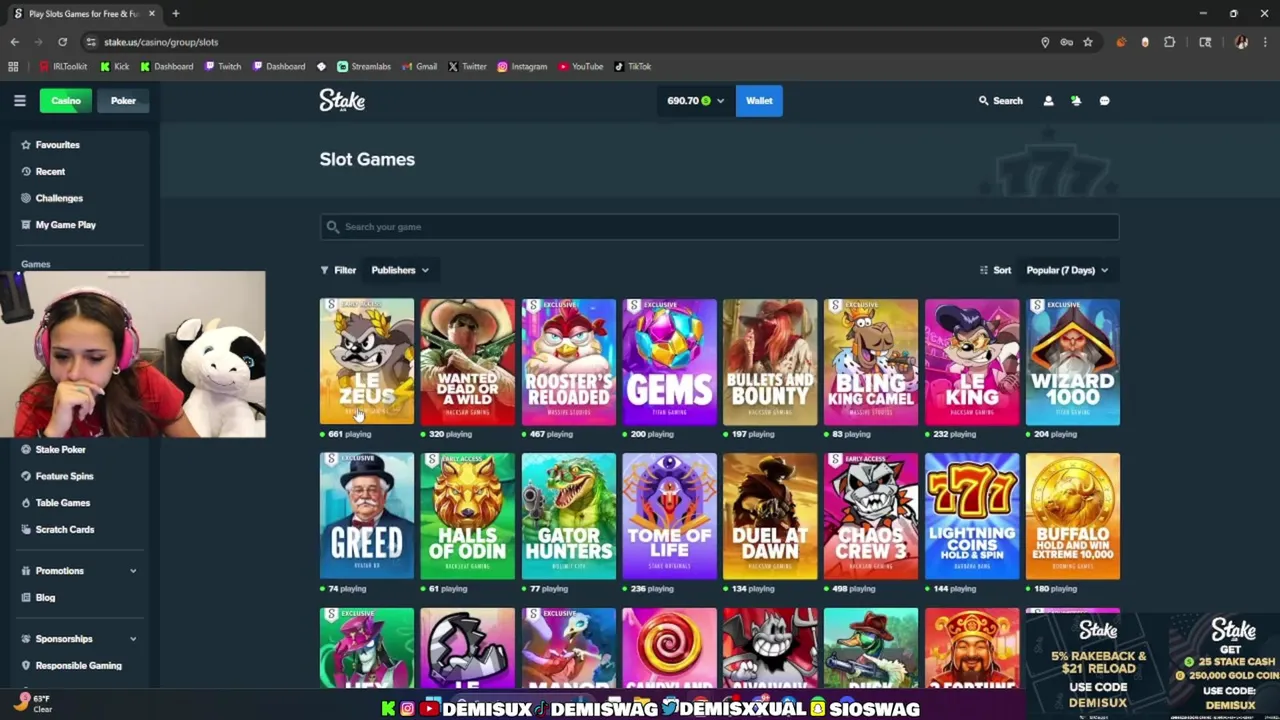This screenshot has width=1280, height=720.
Task: Expand the Sponsorships section
Action: 79,639
